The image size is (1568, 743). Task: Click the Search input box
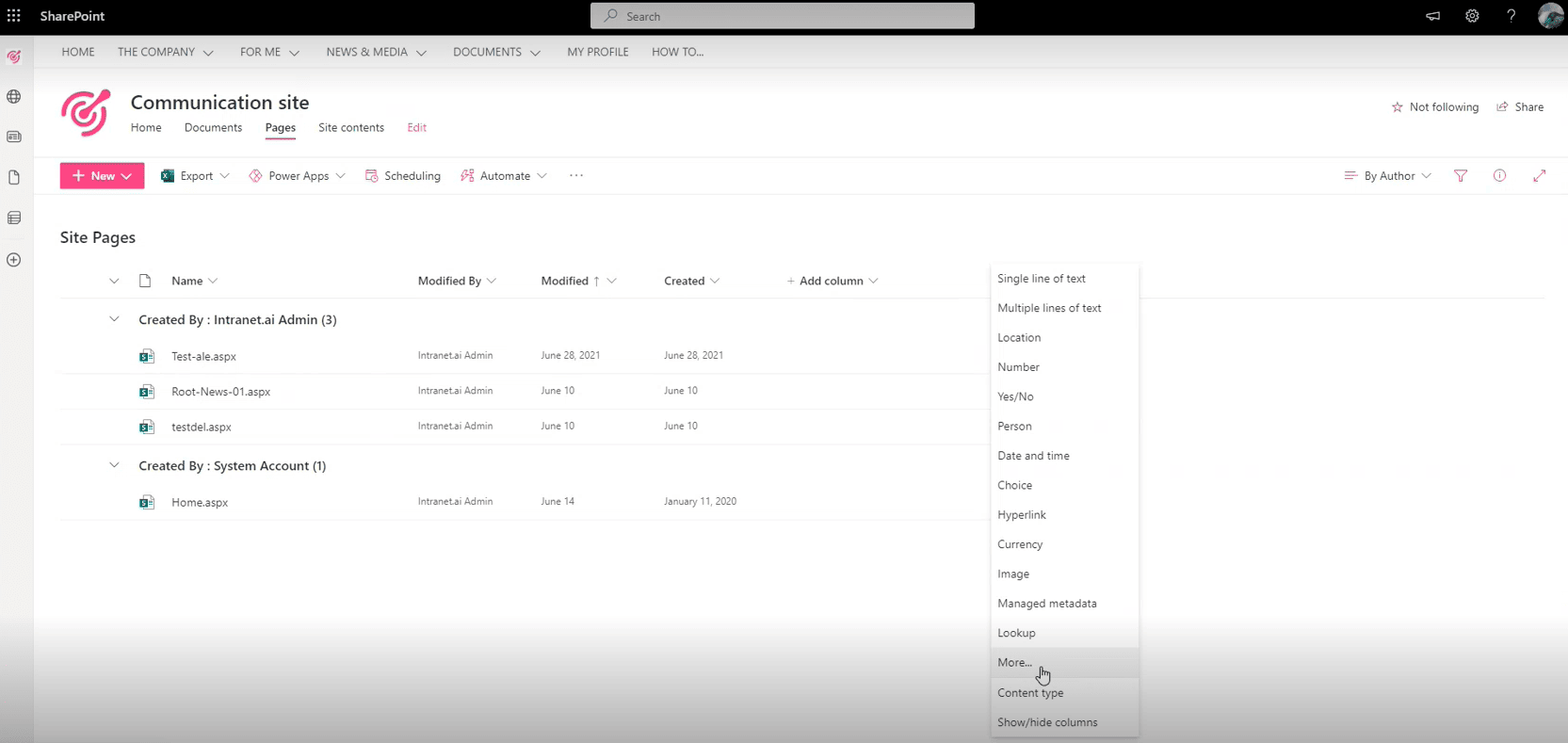pos(782,16)
